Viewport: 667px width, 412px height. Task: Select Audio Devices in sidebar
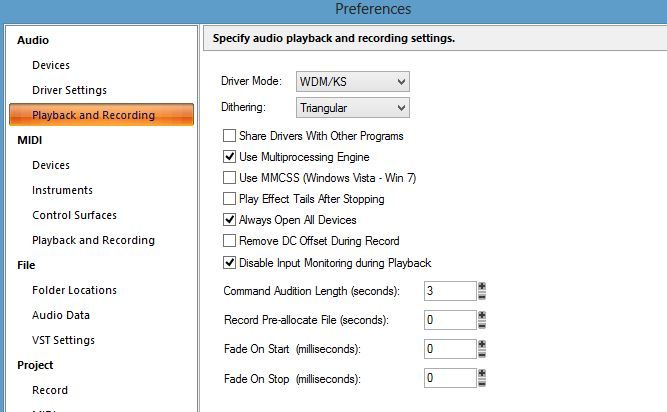(x=51, y=65)
